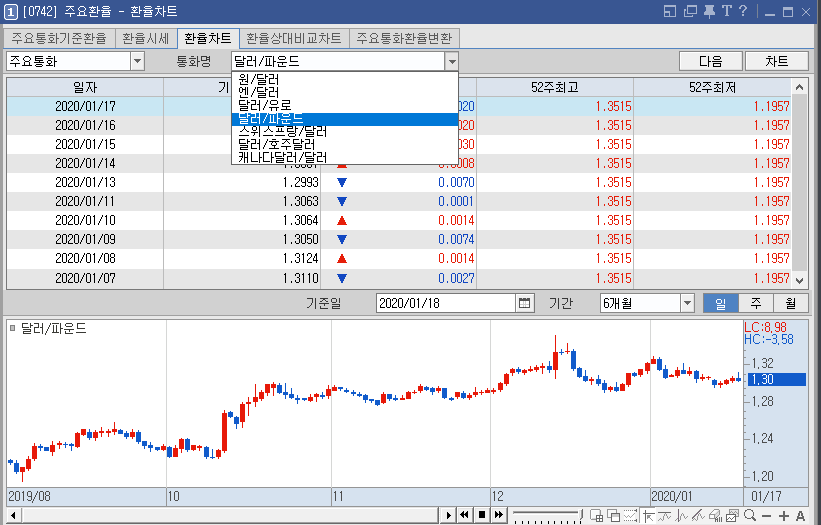Select the 2020/01/10 table row date

85,220
